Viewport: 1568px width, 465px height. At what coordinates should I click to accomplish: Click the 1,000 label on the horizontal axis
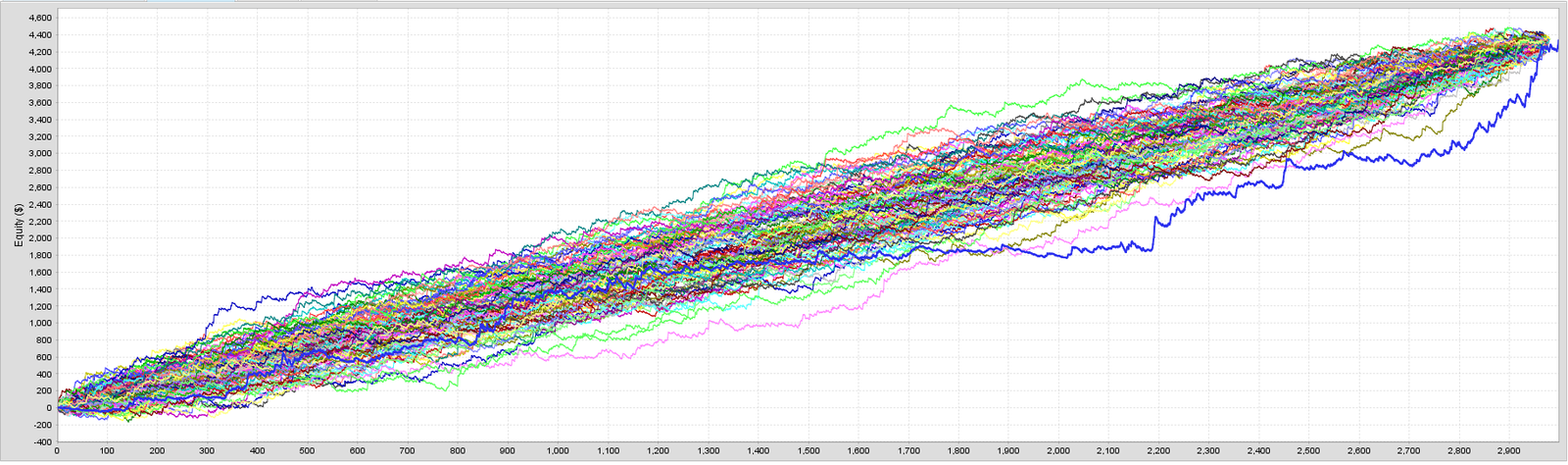[x=558, y=451]
